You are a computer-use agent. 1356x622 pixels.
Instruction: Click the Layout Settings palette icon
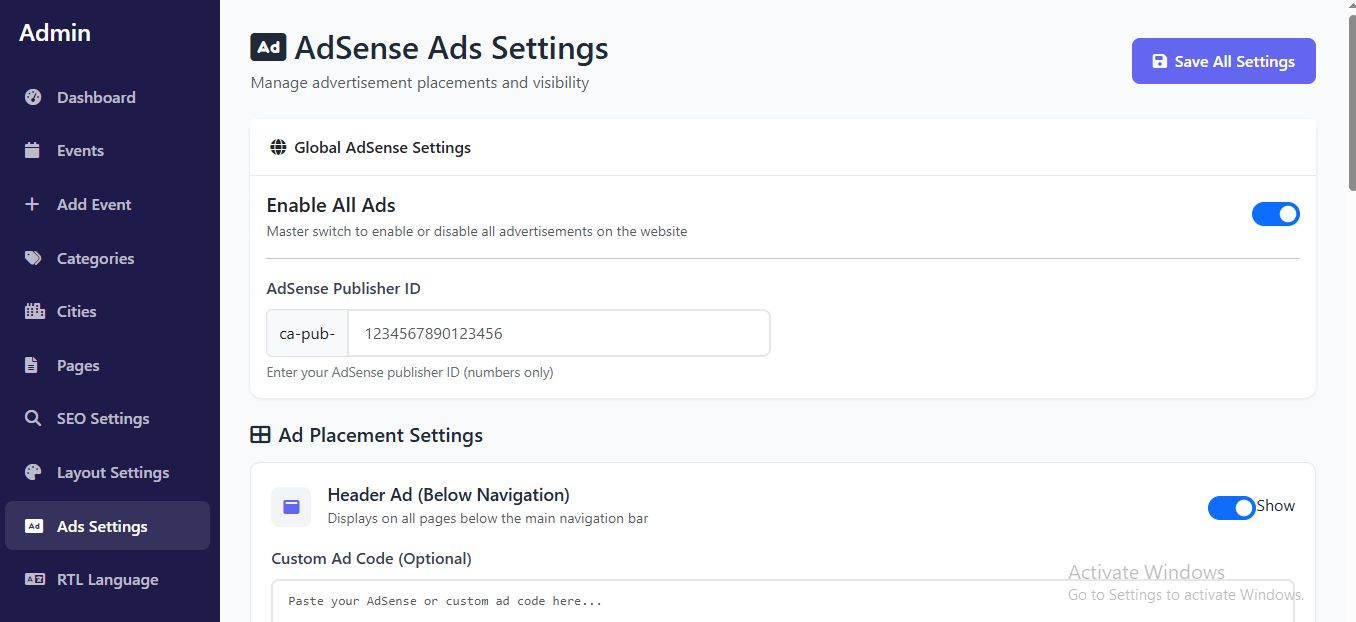point(33,472)
